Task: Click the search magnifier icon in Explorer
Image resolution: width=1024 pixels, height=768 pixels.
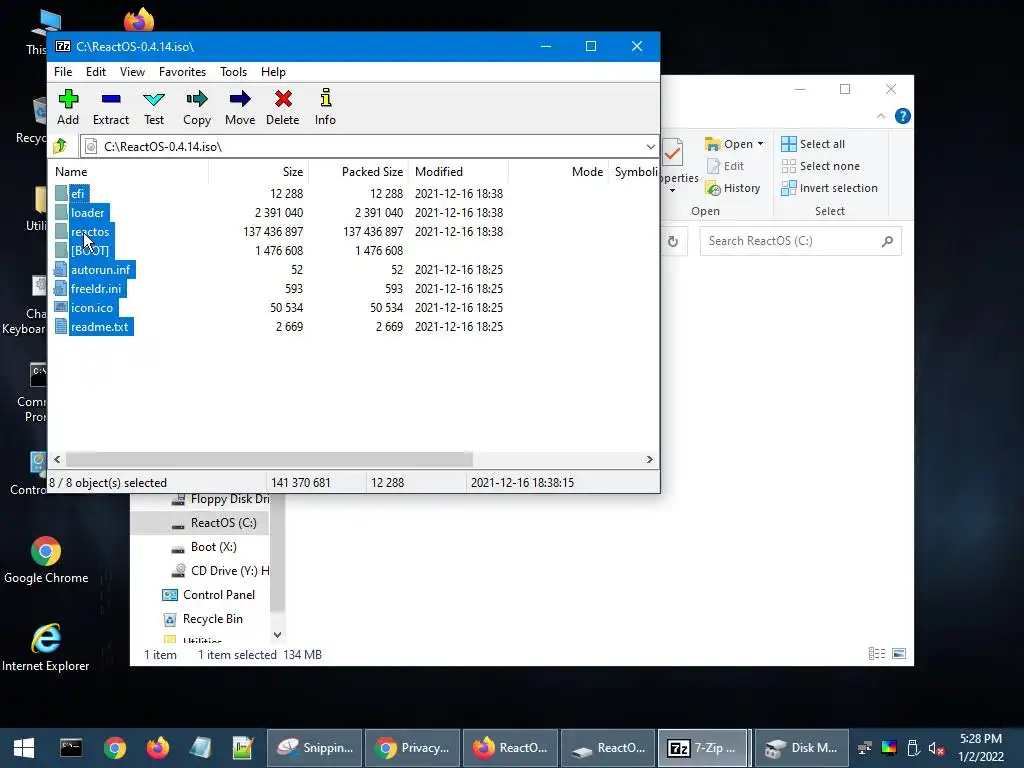Action: [887, 242]
